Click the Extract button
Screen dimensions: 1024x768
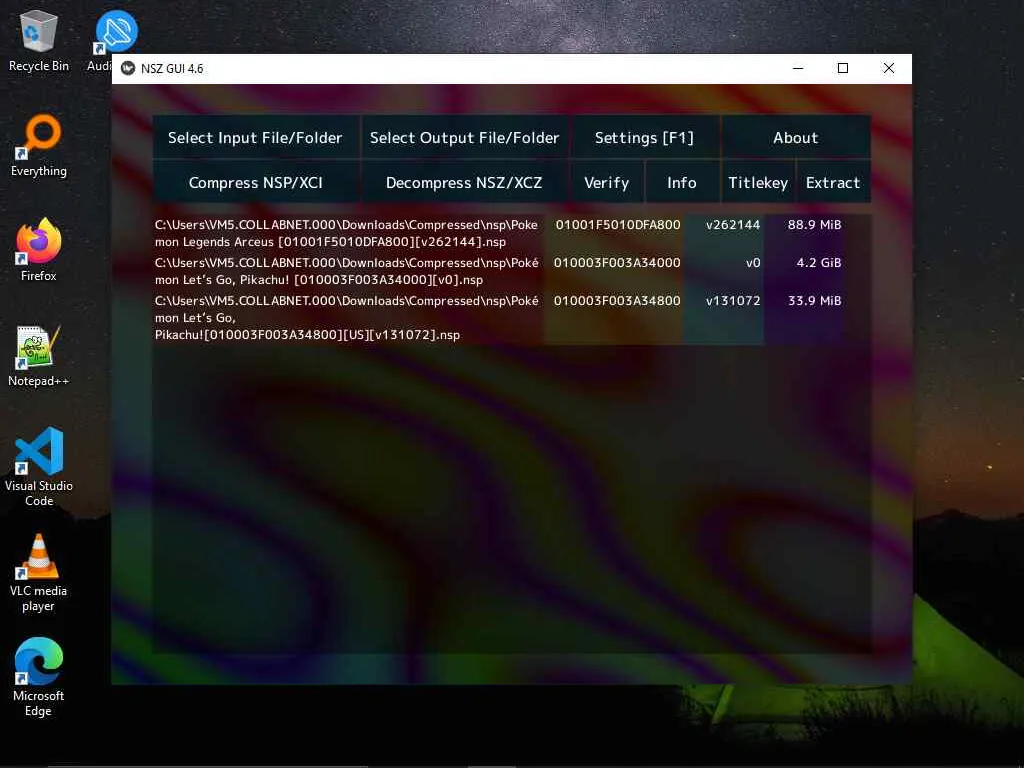pos(833,183)
